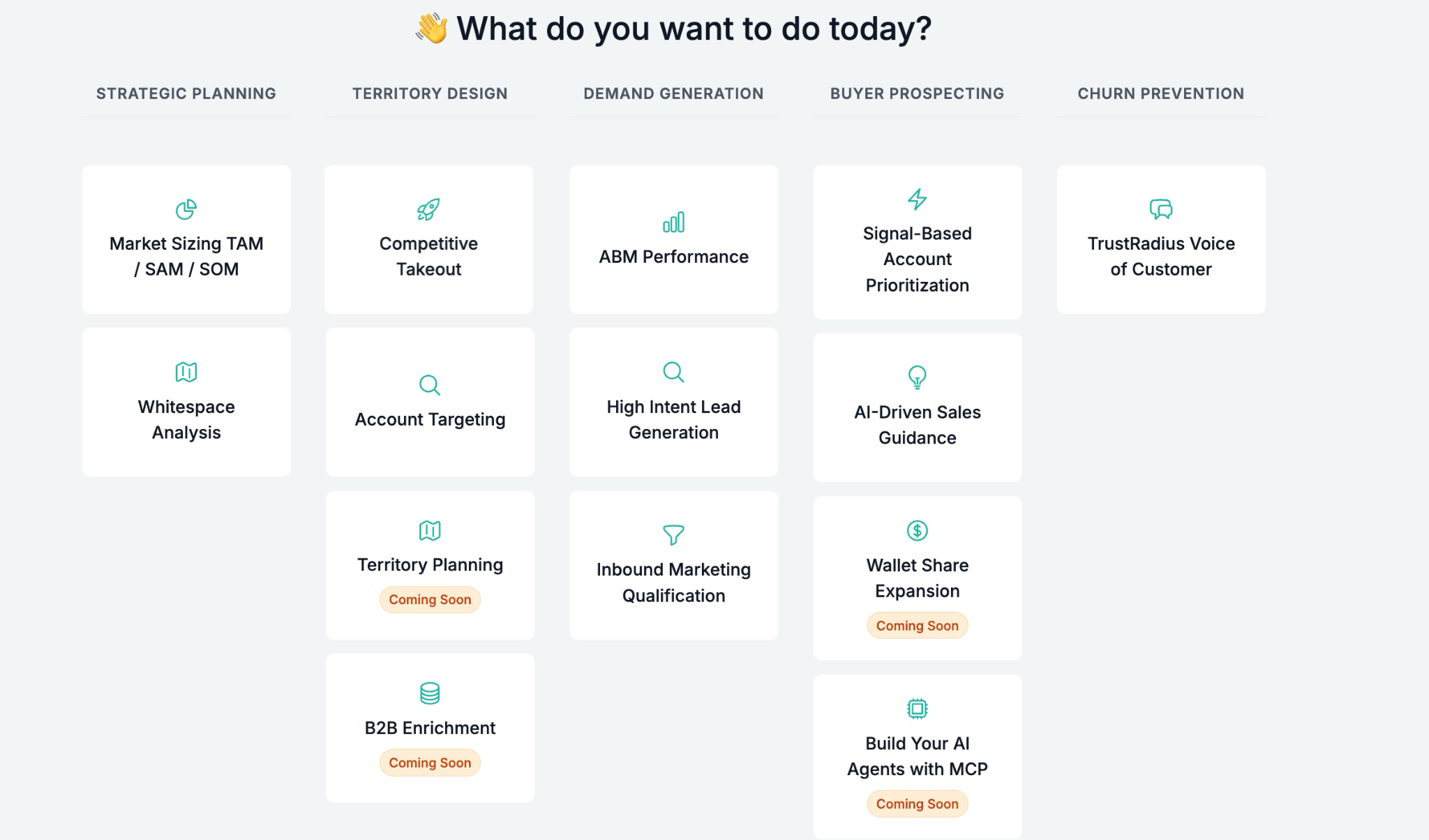The image size is (1429, 840).
Task: Click the lightning bolt Signal-Based Prioritization icon
Action: click(917, 200)
